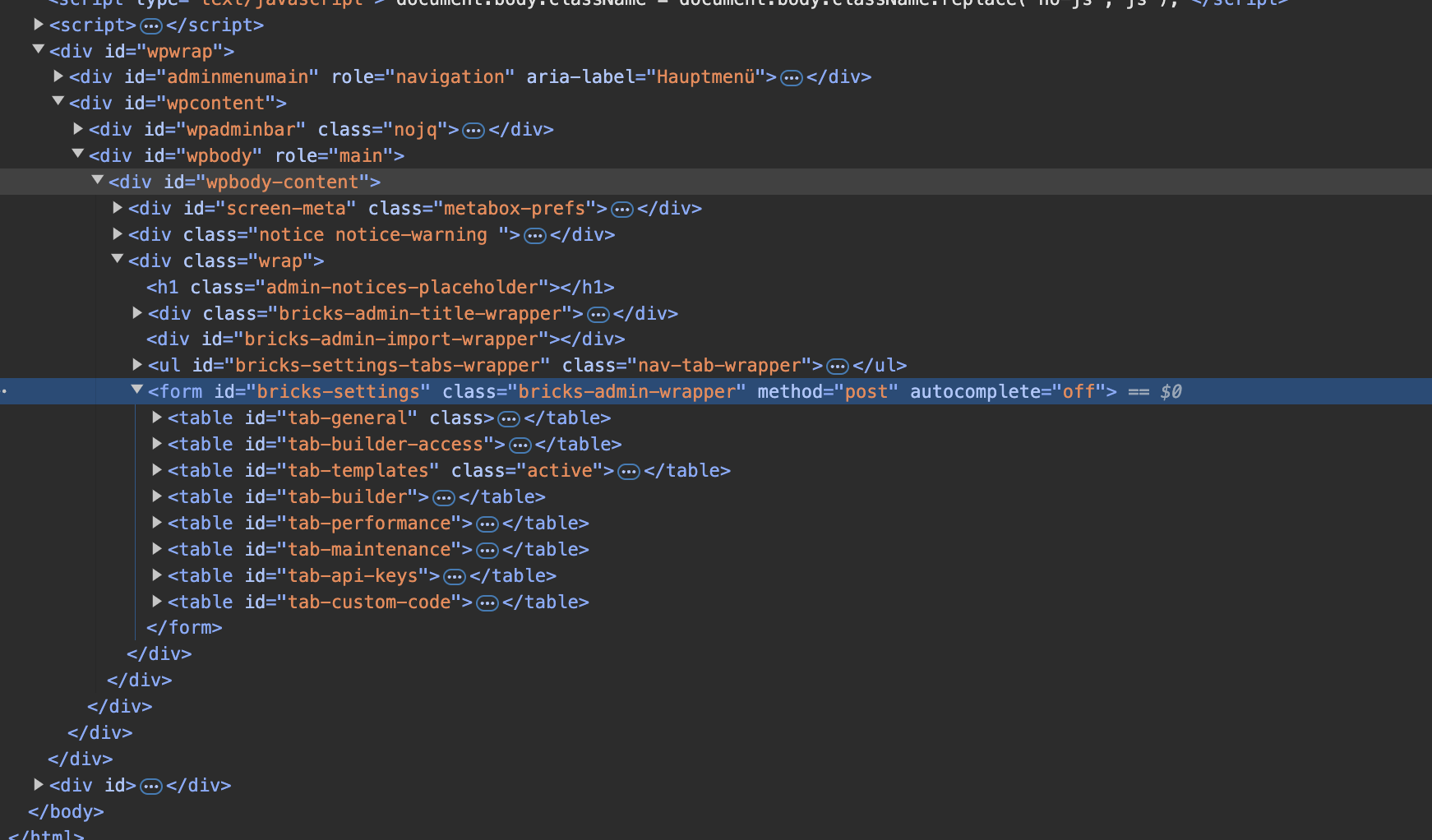Click ellipsis badge in tab-maintenance row
The image size is (1432, 840).
click(x=487, y=551)
